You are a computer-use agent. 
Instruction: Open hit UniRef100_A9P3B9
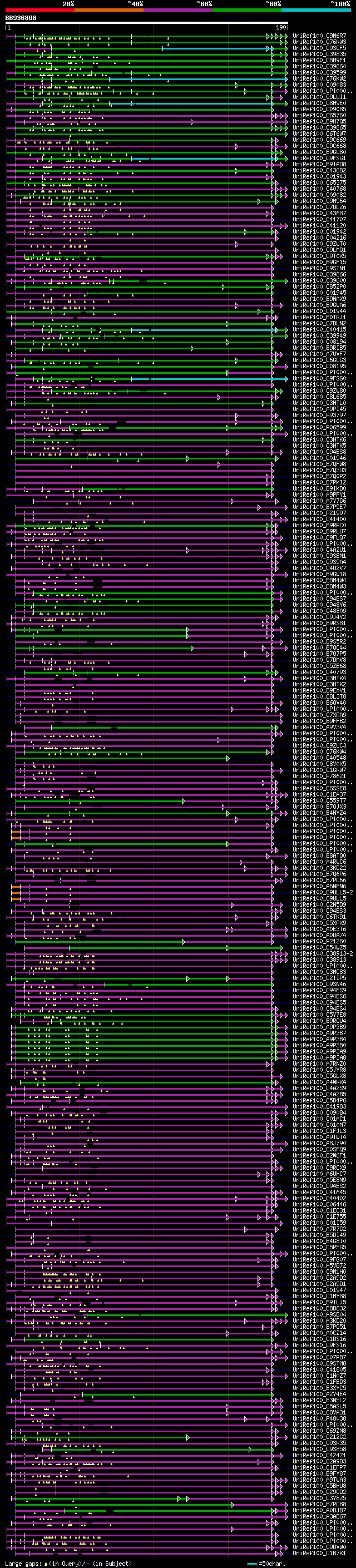(x=319, y=1027)
